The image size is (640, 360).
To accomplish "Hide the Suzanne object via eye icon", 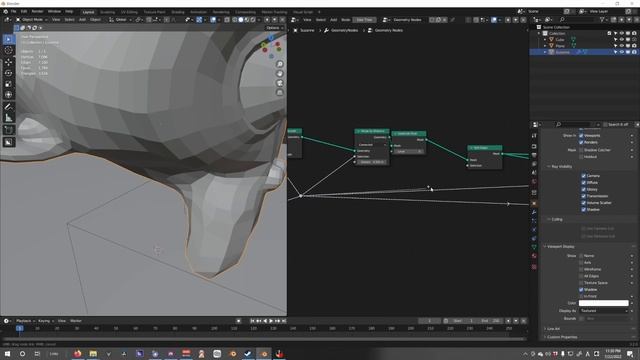I will pyautogui.click(x=622, y=52).
